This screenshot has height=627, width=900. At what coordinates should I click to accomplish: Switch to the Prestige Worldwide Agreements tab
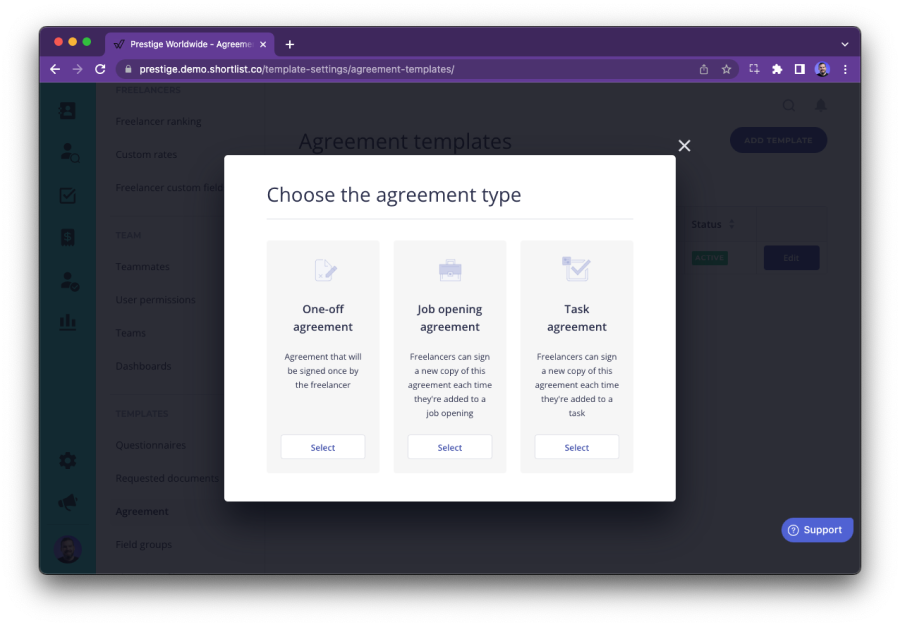pyautogui.click(x=185, y=43)
